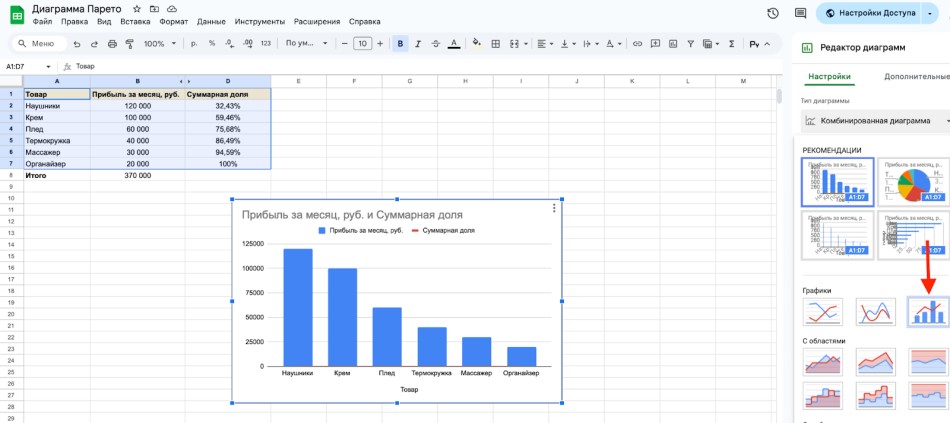The width and height of the screenshot is (950, 423).
Task: Click the undo icon in toolbar
Action: (x=77, y=44)
